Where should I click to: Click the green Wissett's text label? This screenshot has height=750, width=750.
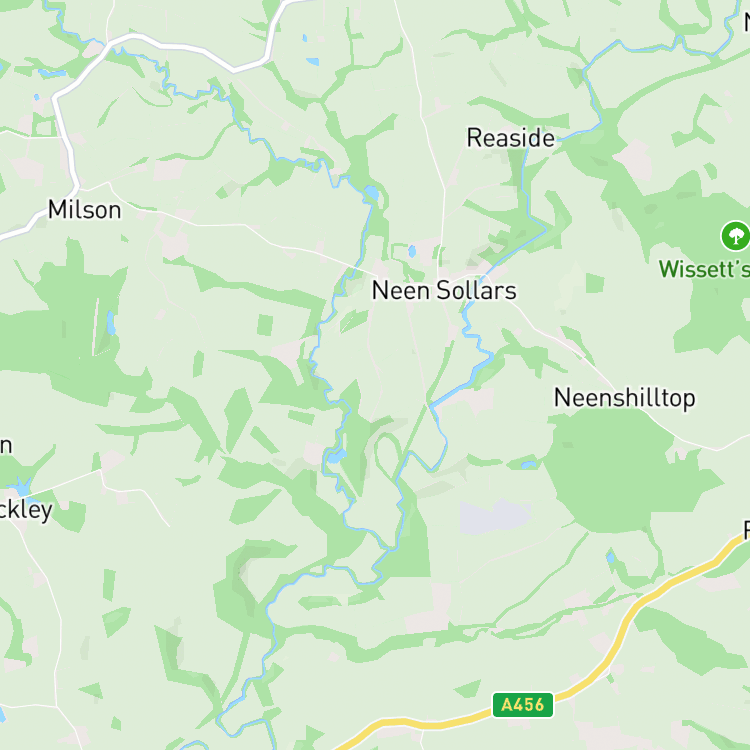pos(704,269)
